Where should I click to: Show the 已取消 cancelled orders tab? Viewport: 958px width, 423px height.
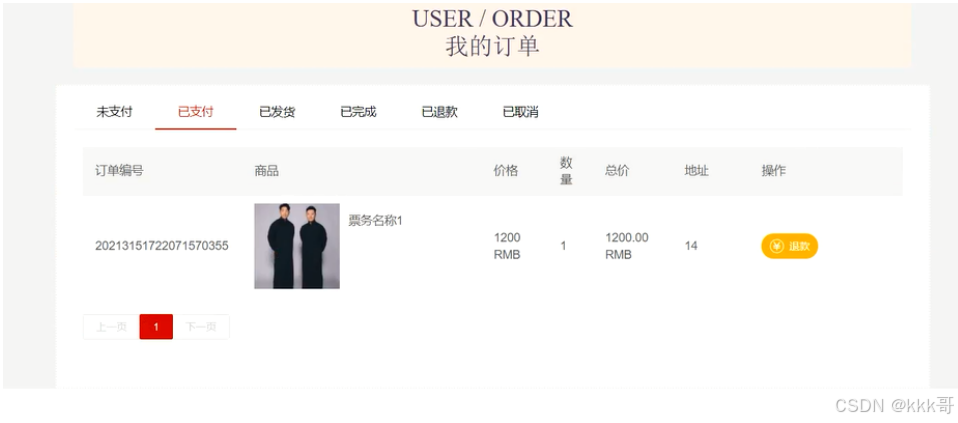(x=521, y=112)
